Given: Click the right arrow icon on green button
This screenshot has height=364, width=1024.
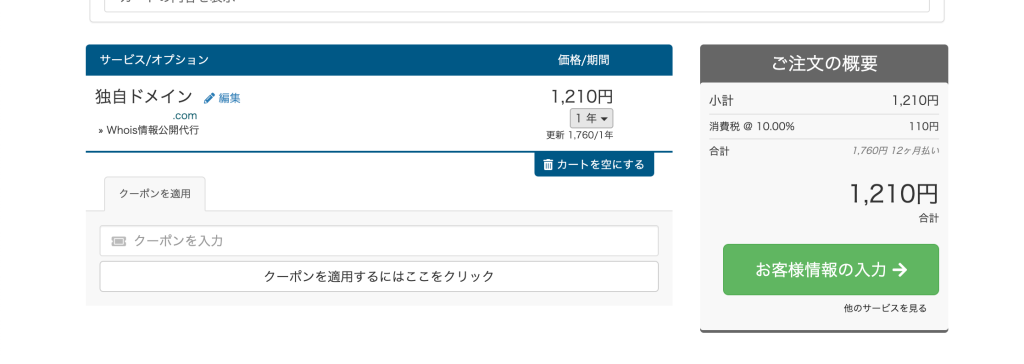Looking at the screenshot, I should (900, 270).
